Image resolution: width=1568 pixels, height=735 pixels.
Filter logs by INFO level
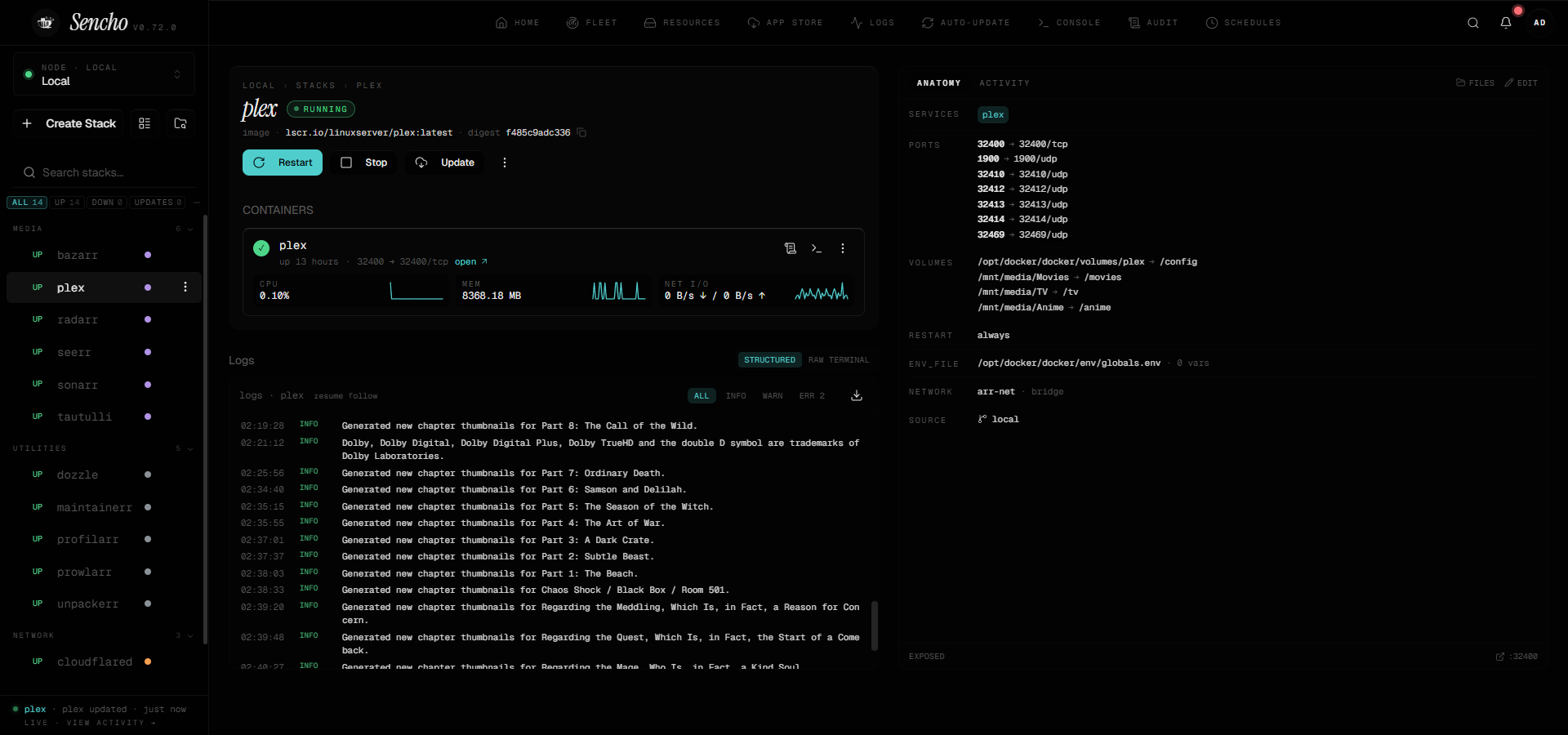736,395
